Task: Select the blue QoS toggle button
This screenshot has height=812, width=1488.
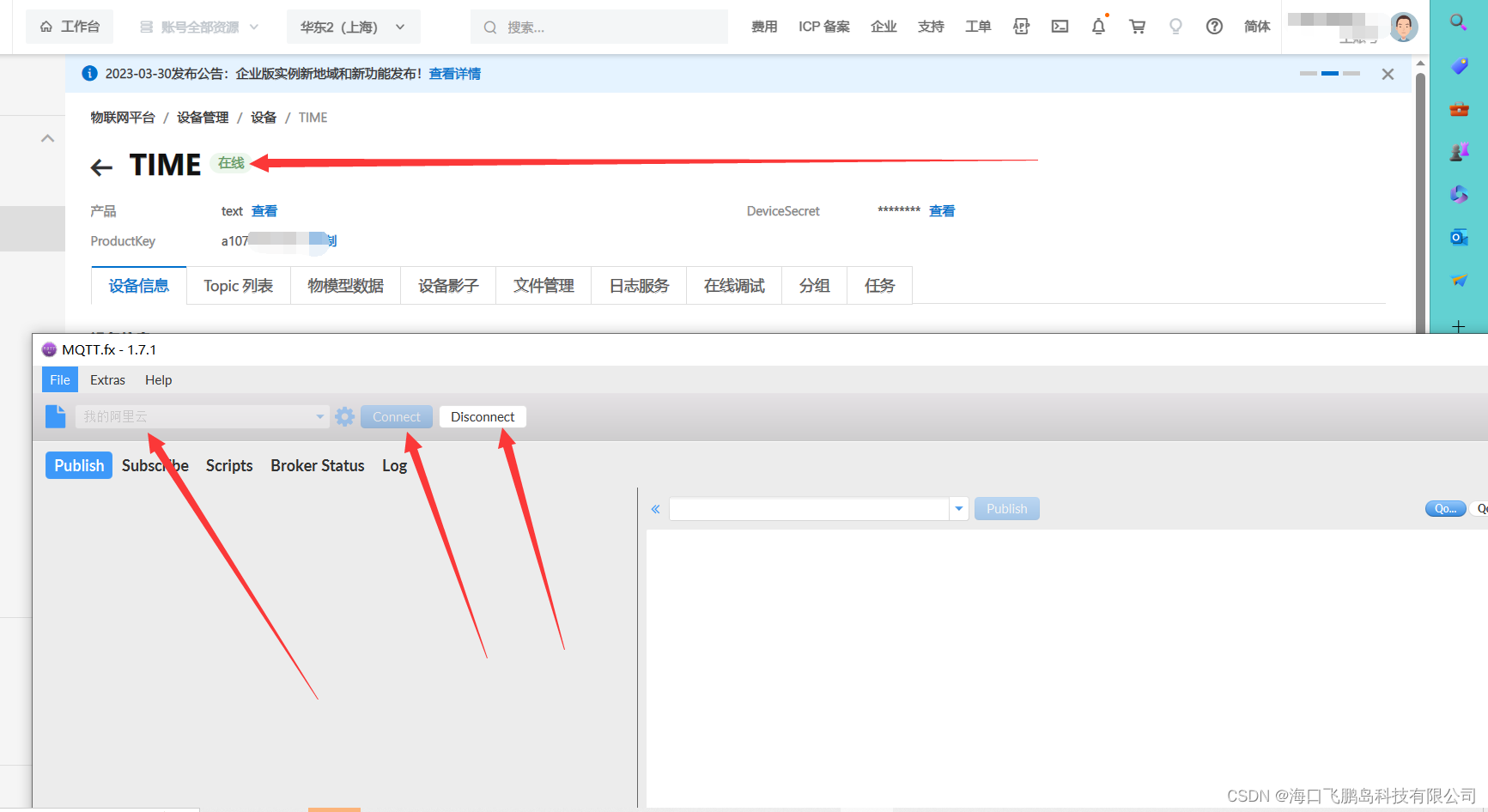Action: click(x=1445, y=509)
